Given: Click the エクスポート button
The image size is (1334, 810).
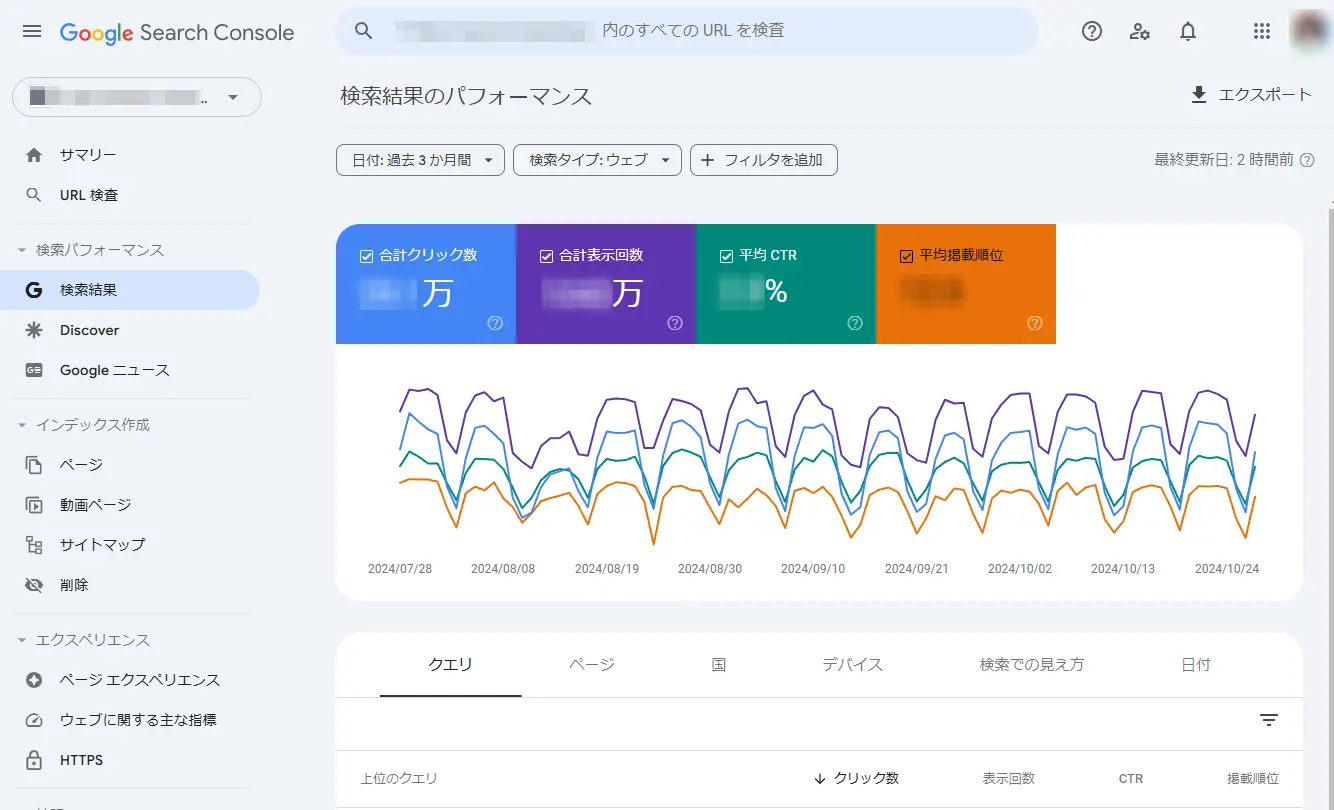Looking at the screenshot, I should (1250, 95).
